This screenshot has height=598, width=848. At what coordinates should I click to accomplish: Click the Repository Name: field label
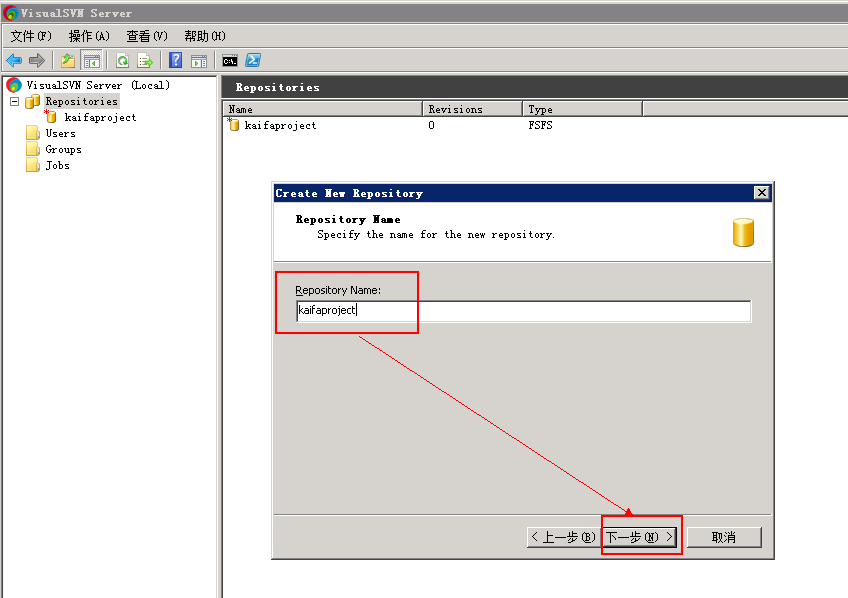point(338,290)
